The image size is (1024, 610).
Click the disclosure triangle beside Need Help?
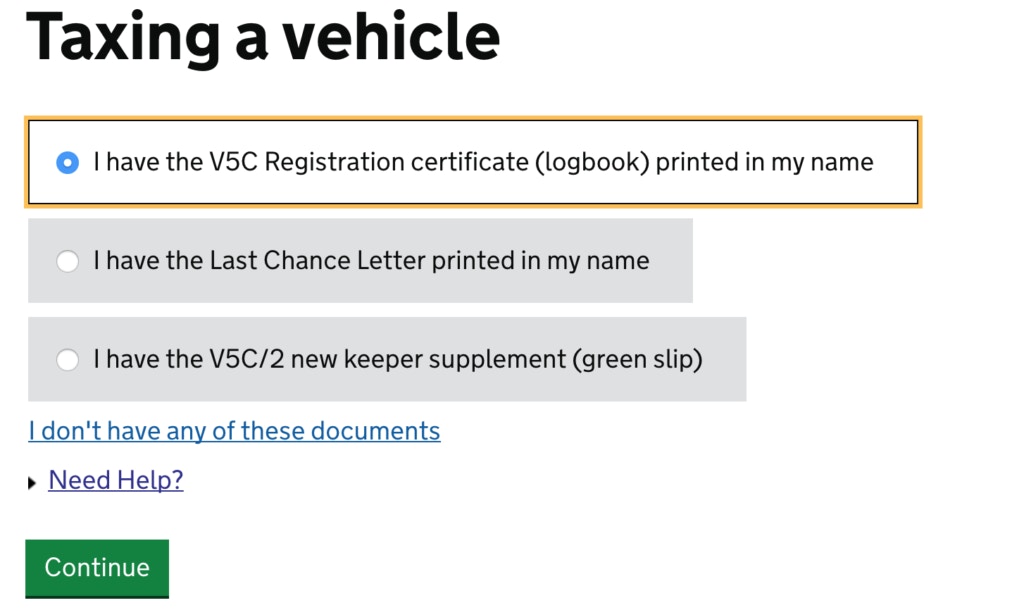tap(31, 482)
